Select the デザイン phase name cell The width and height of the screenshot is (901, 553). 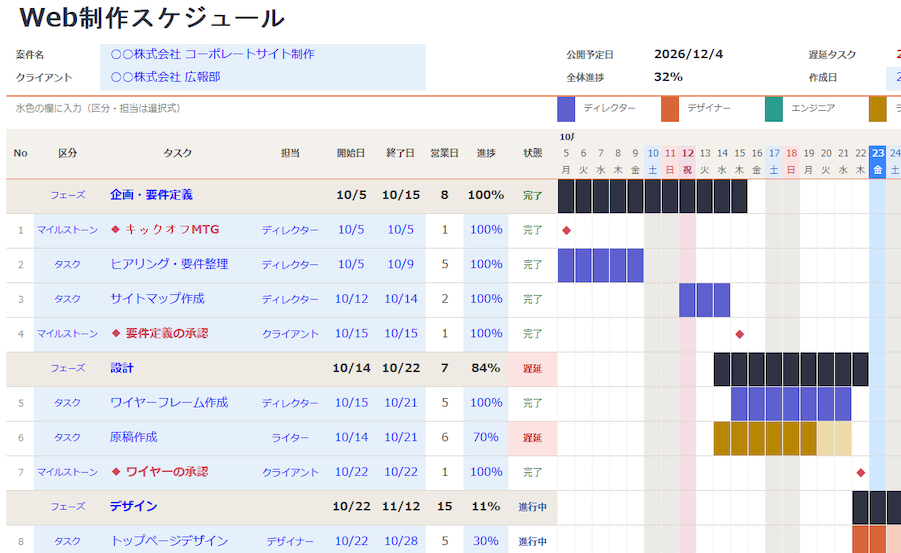point(133,506)
